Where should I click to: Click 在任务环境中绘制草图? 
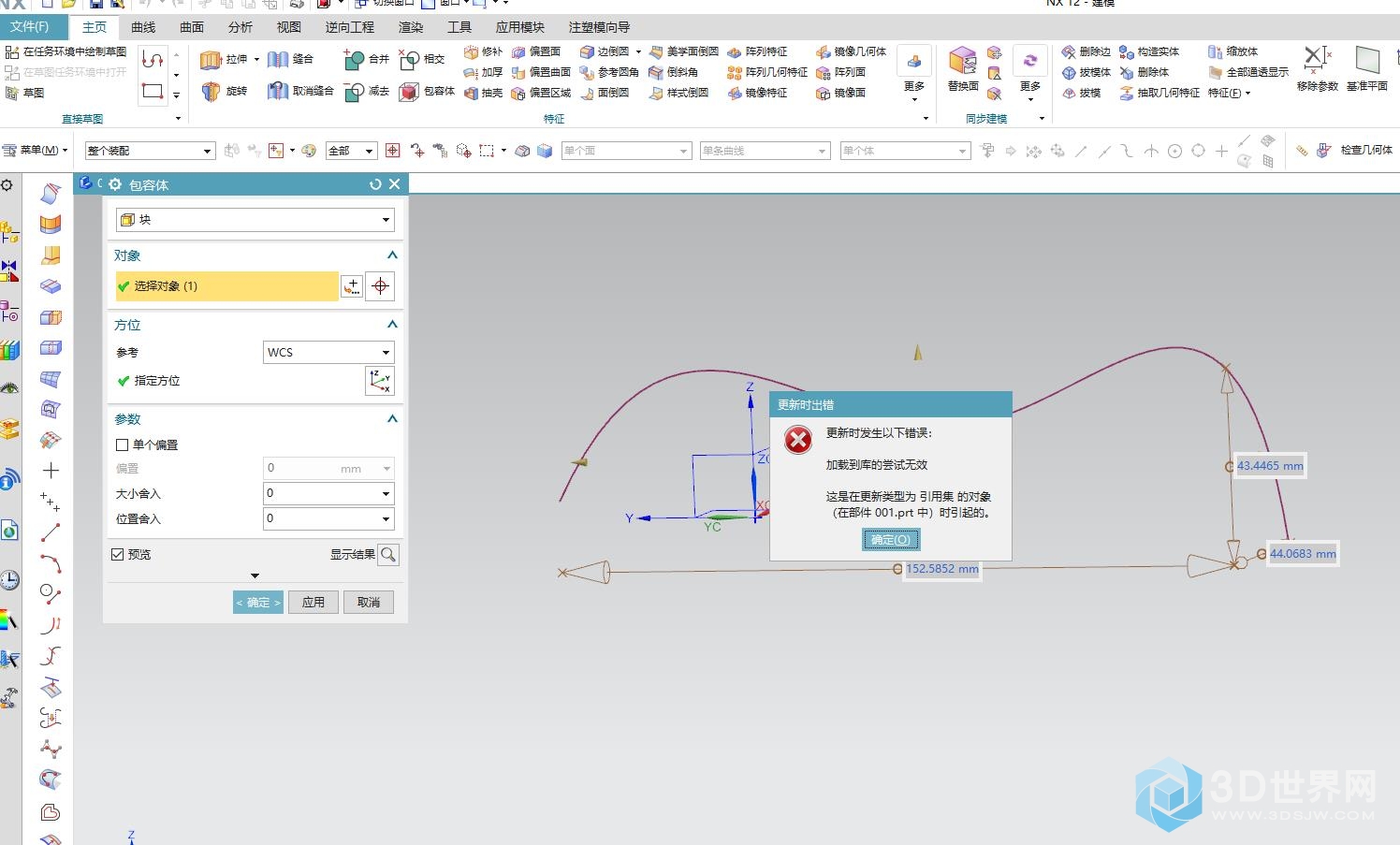point(66,51)
